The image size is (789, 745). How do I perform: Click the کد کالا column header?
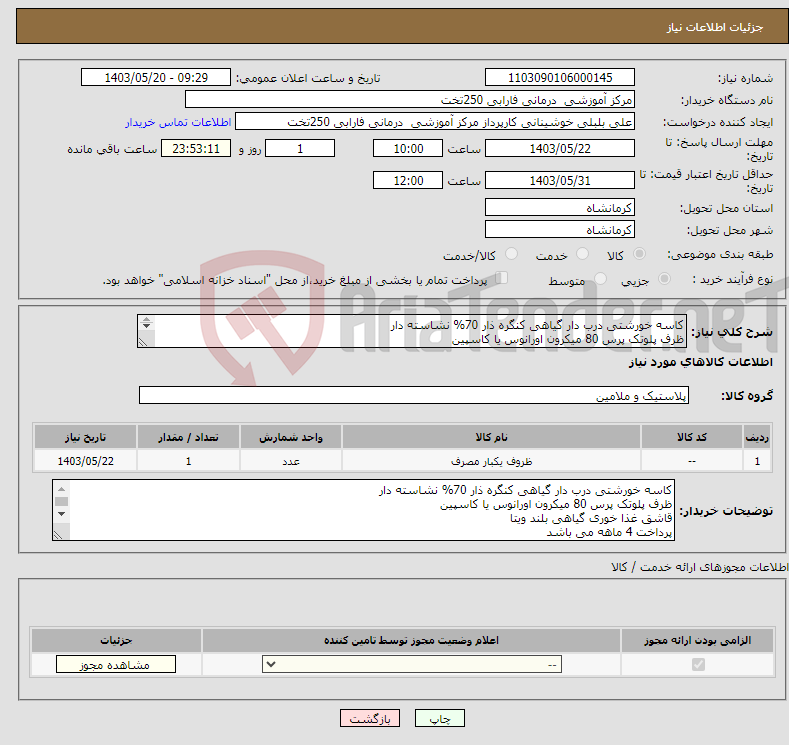(x=692, y=437)
